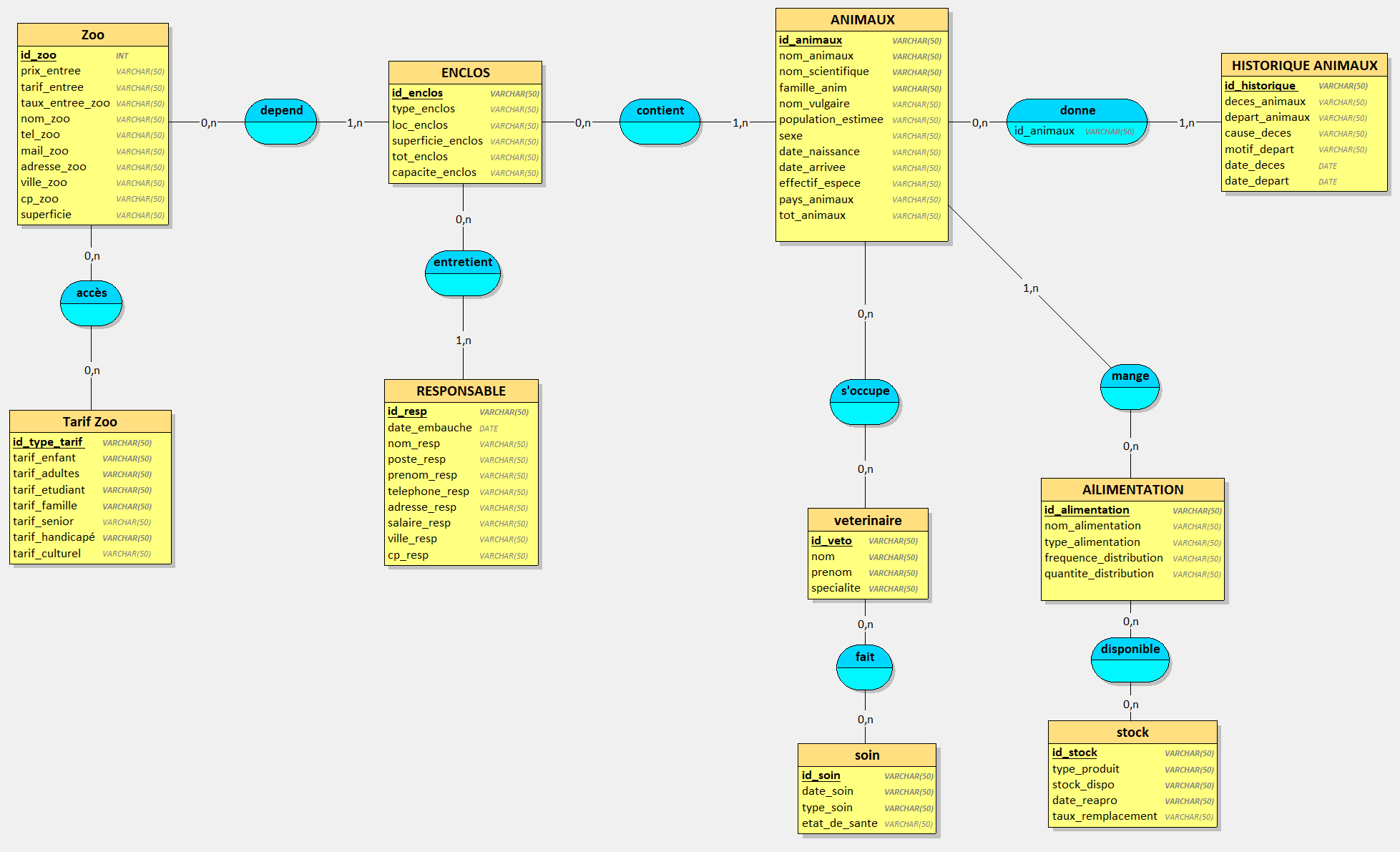The height and width of the screenshot is (852, 1400).
Task: Click the ANIMAUX entity title
Action: (x=862, y=20)
